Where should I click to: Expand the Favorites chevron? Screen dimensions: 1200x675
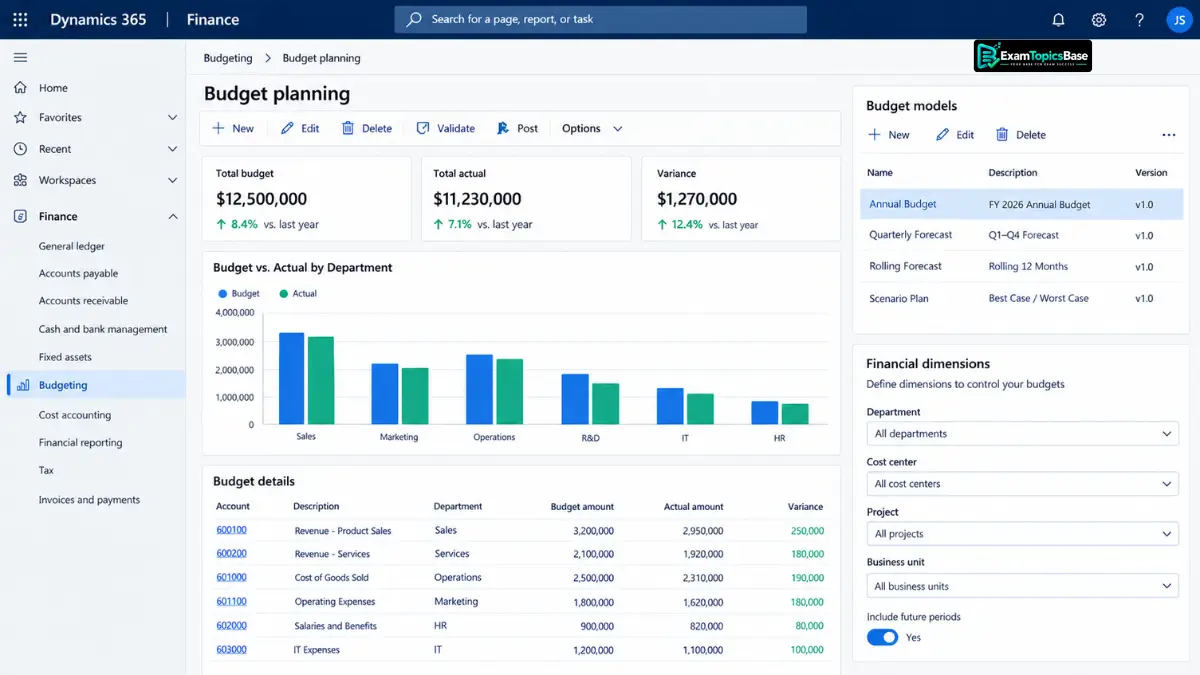[172, 117]
